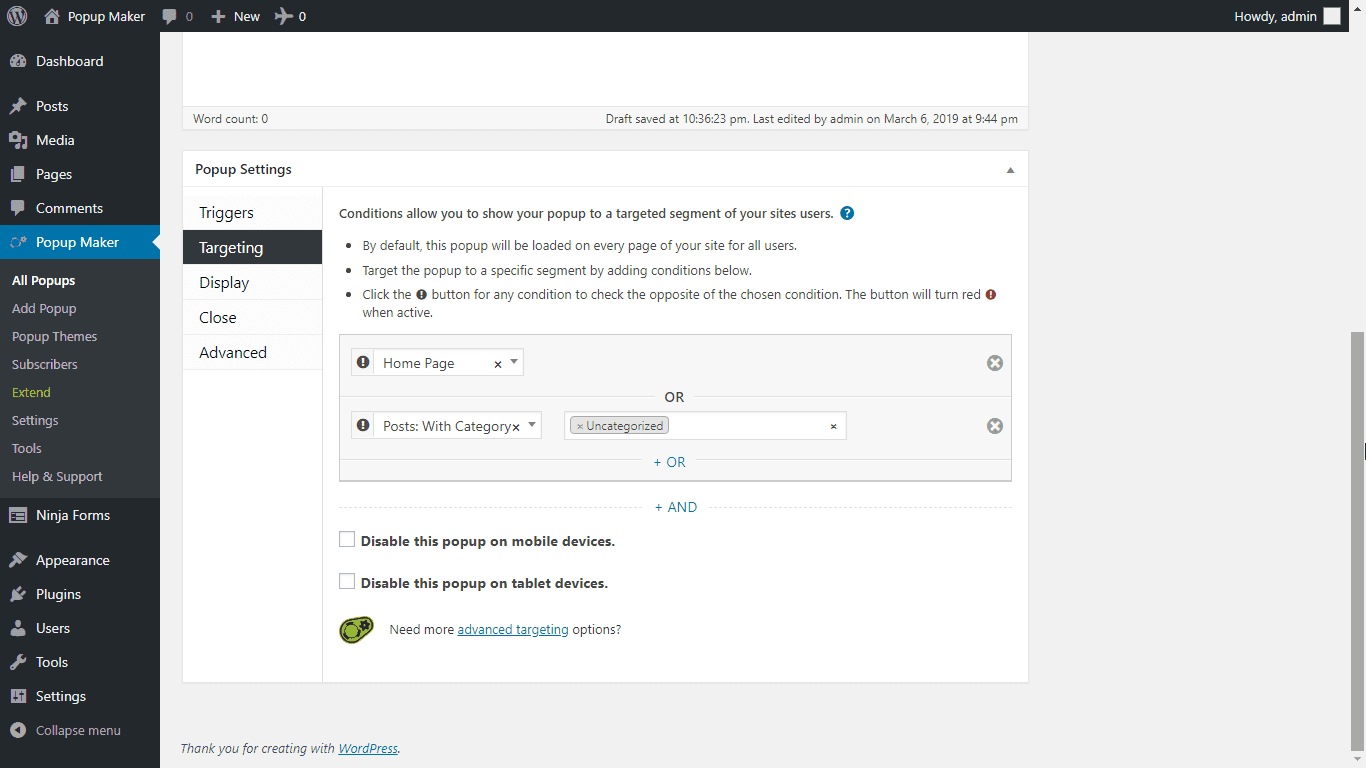Click the admin avatar image
The height and width of the screenshot is (768, 1366).
[1332, 16]
